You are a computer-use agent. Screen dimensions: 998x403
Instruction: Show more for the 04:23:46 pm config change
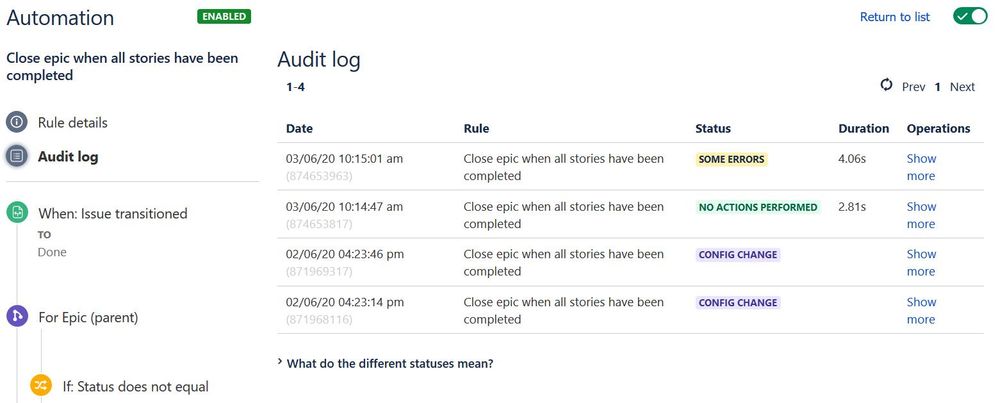pos(920,262)
